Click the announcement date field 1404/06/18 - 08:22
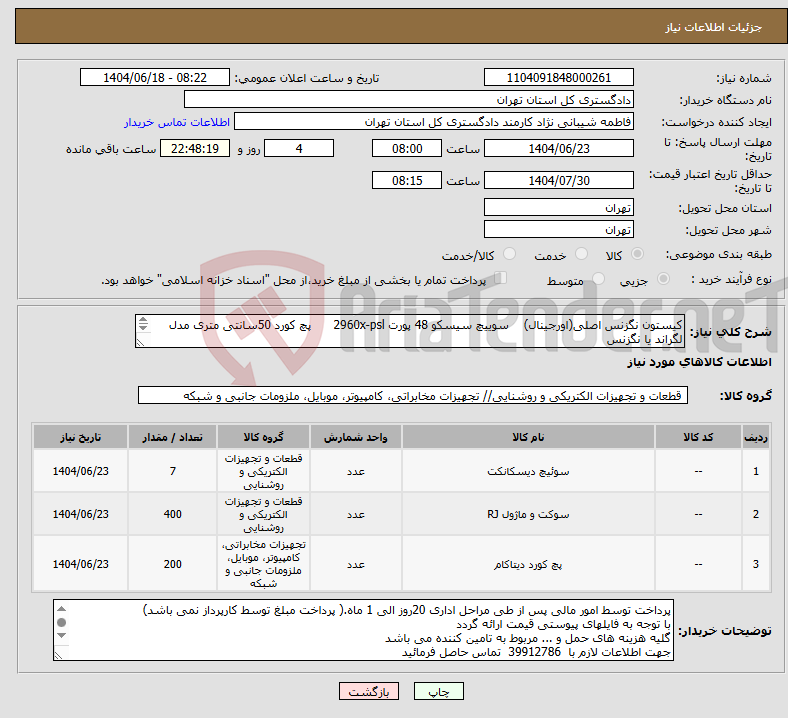Viewport: 788px width, 718px height. pos(155,77)
